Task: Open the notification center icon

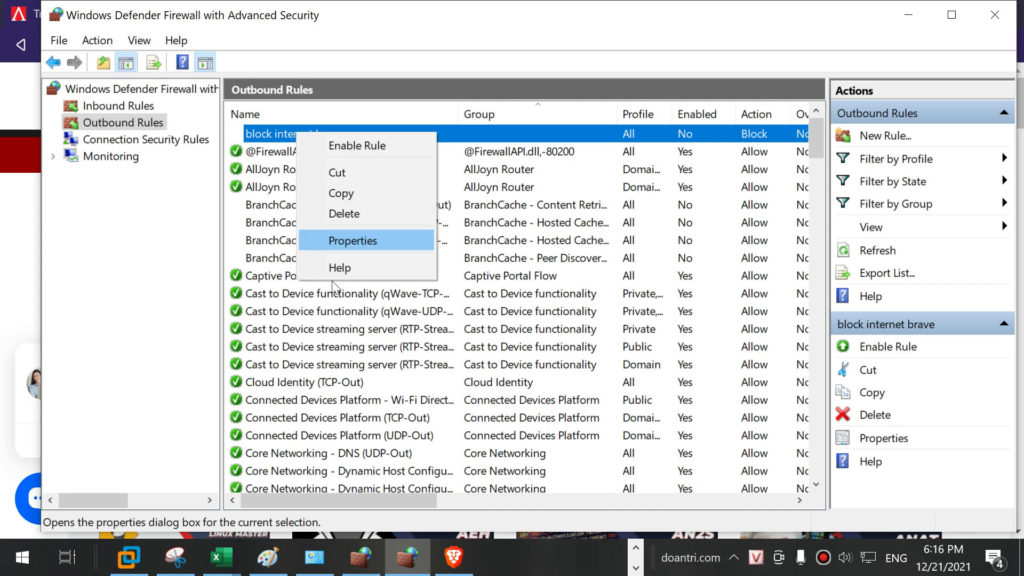Action: pos(995,558)
